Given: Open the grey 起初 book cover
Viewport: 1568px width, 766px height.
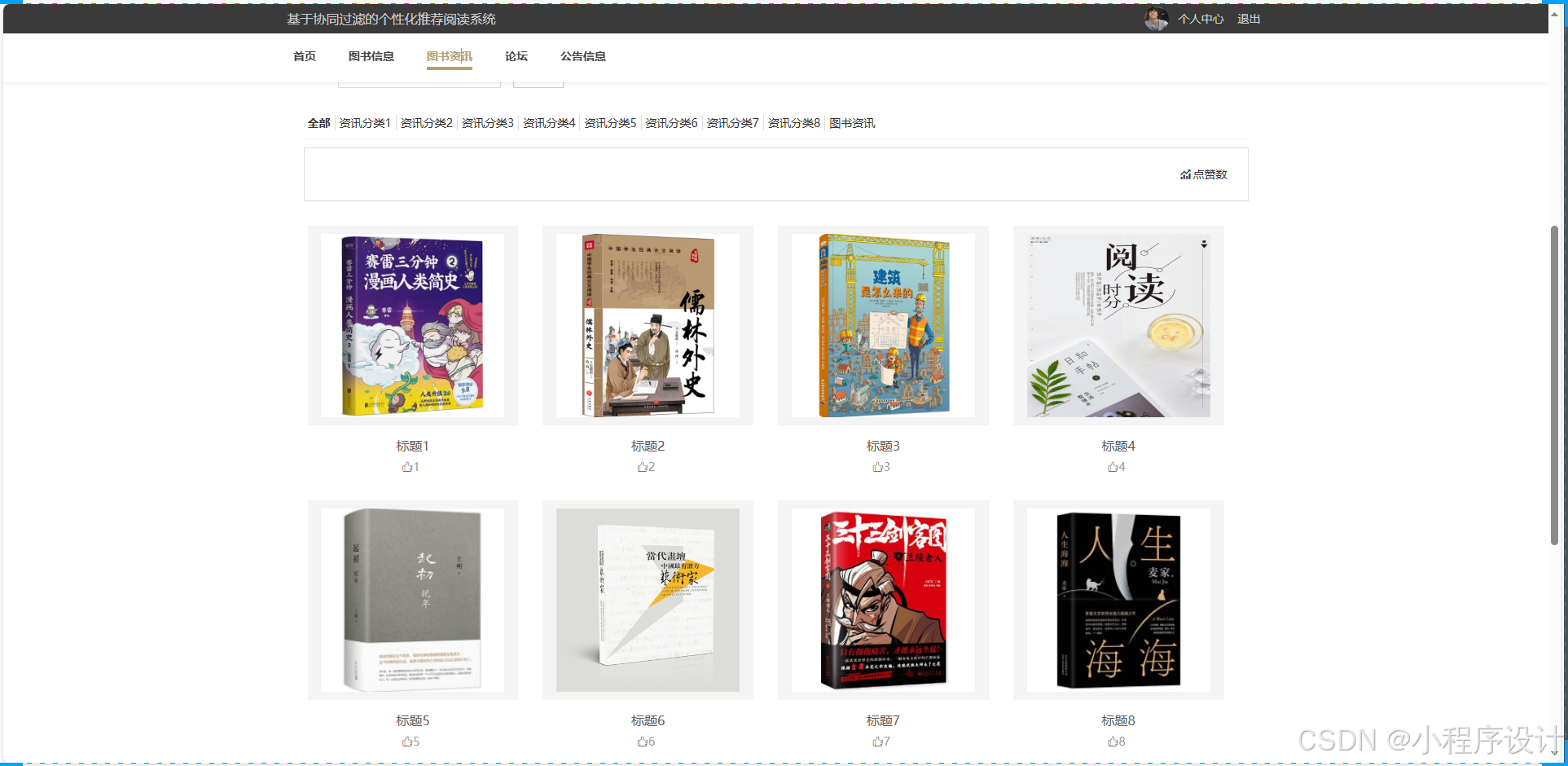Looking at the screenshot, I should 412,600.
